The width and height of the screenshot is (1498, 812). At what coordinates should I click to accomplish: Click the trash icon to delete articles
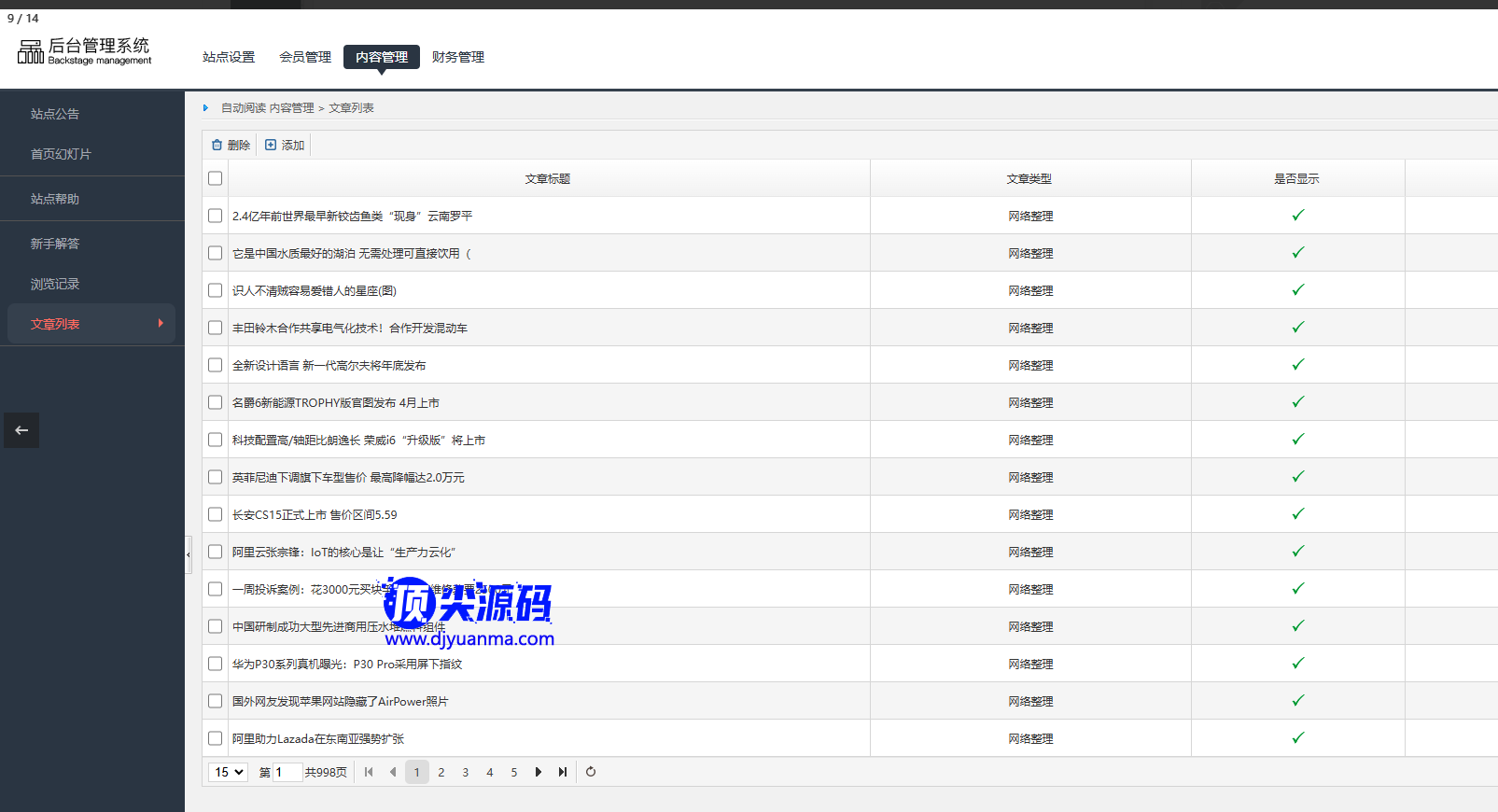217,145
